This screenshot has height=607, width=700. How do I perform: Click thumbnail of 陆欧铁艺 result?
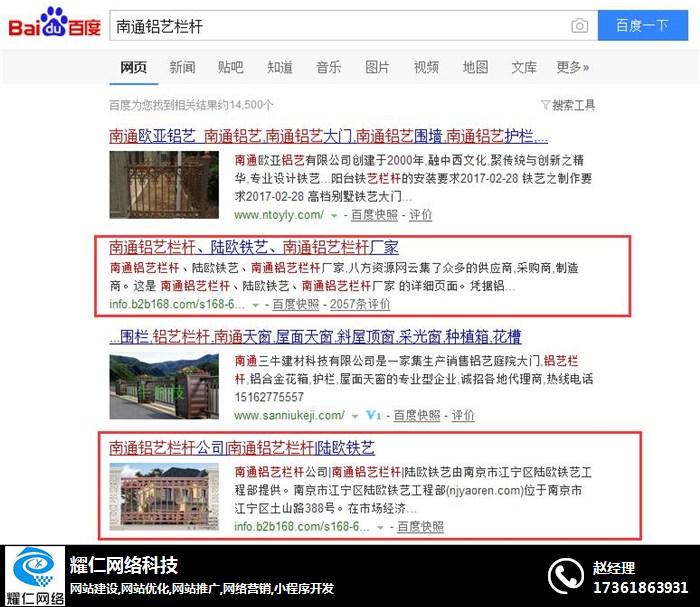(x=164, y=496)
